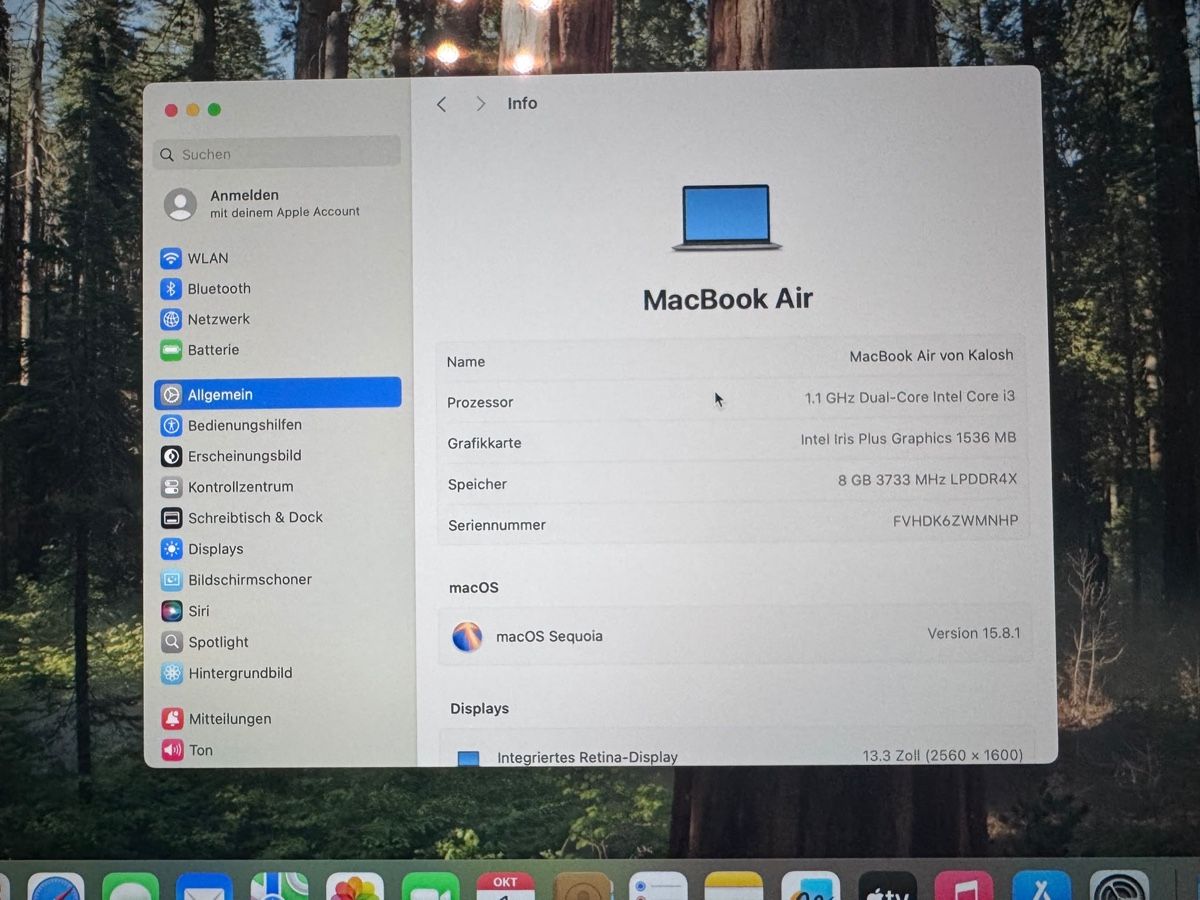Click the Displays section heading
This screenshot has height=900, width=1200.
point(479,709)
